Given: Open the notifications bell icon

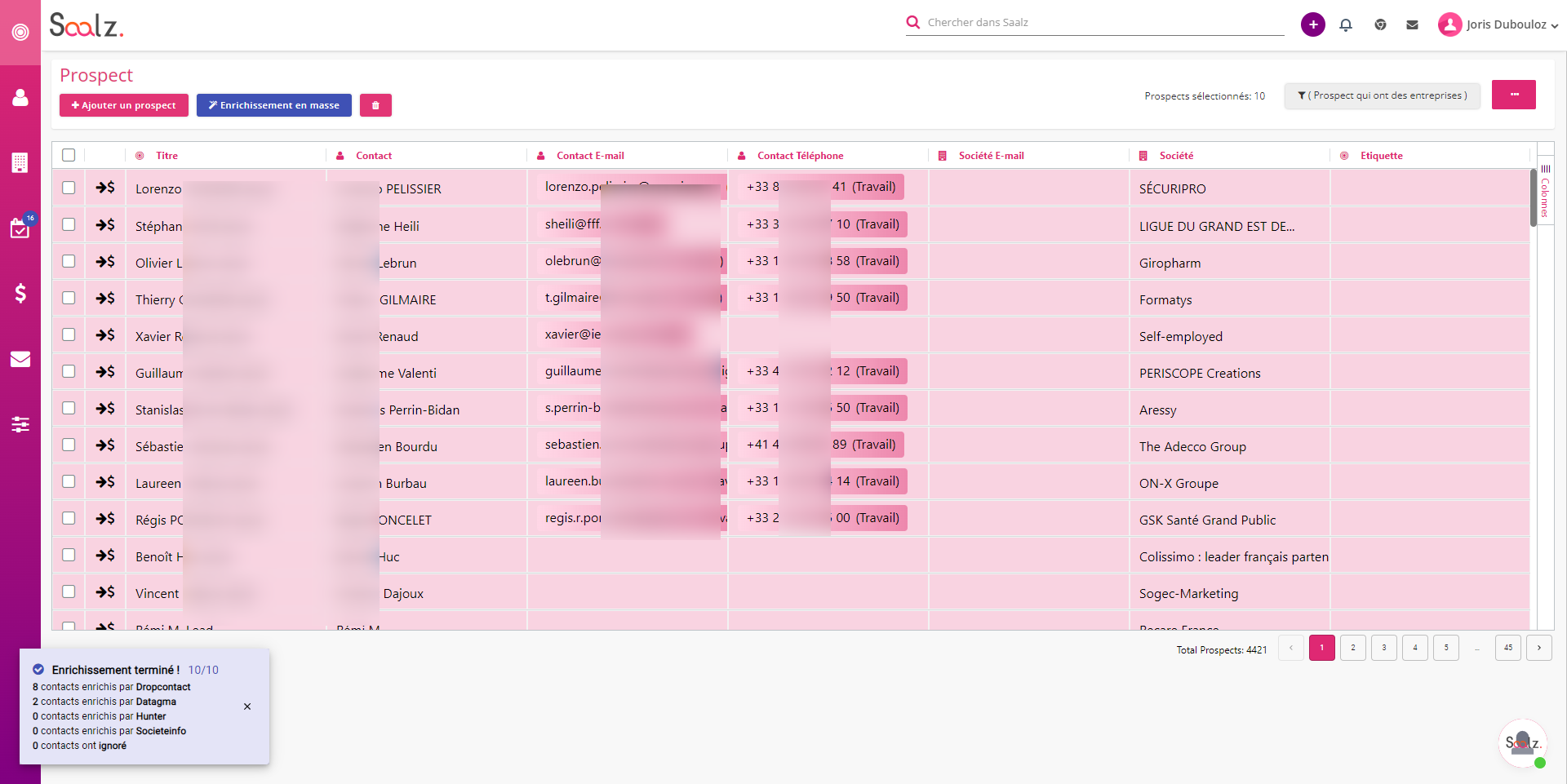Looking at the screenshot, I should 1346,24.
